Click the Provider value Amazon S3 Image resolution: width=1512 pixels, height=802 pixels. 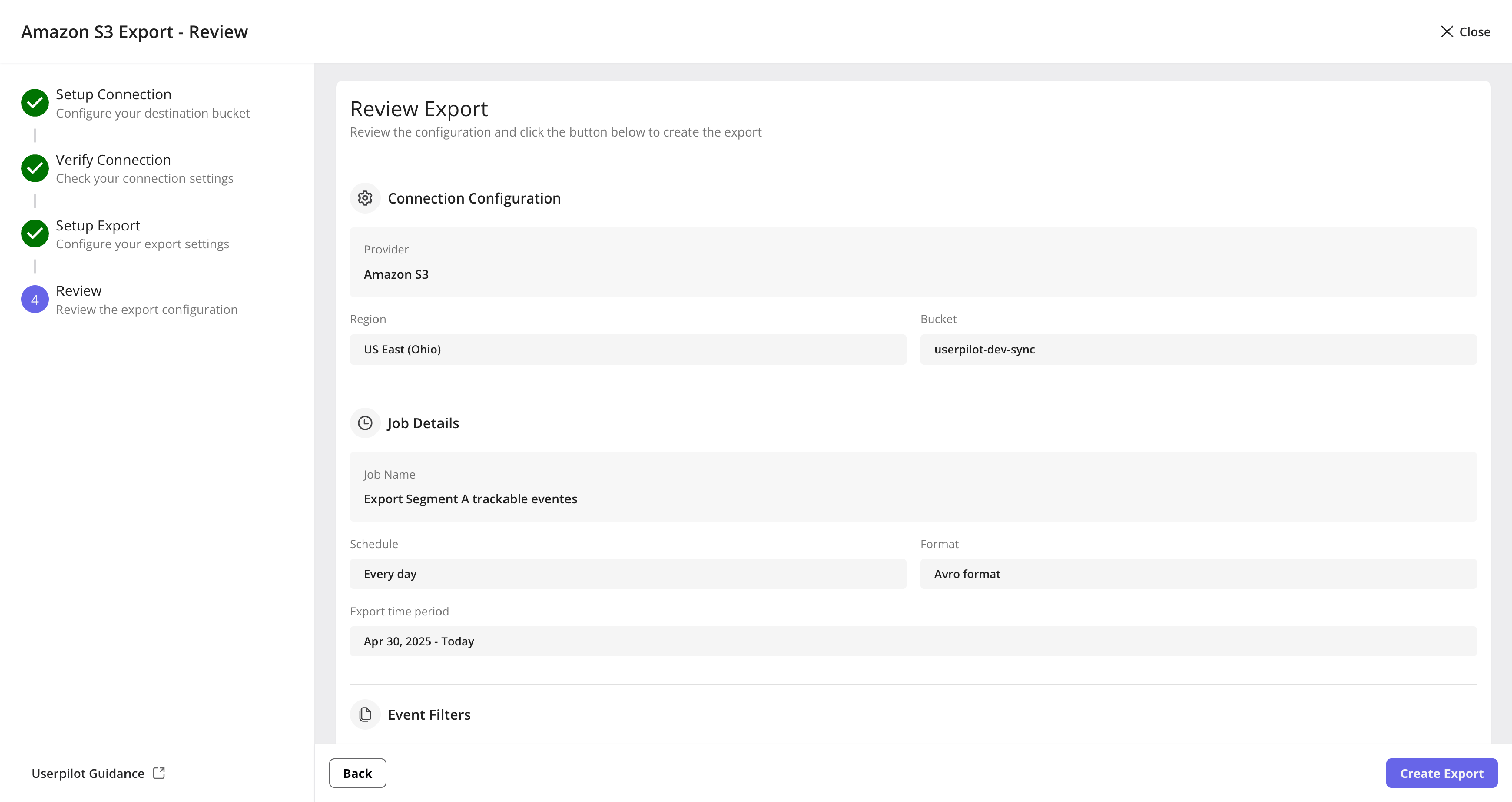pos(396,275)
